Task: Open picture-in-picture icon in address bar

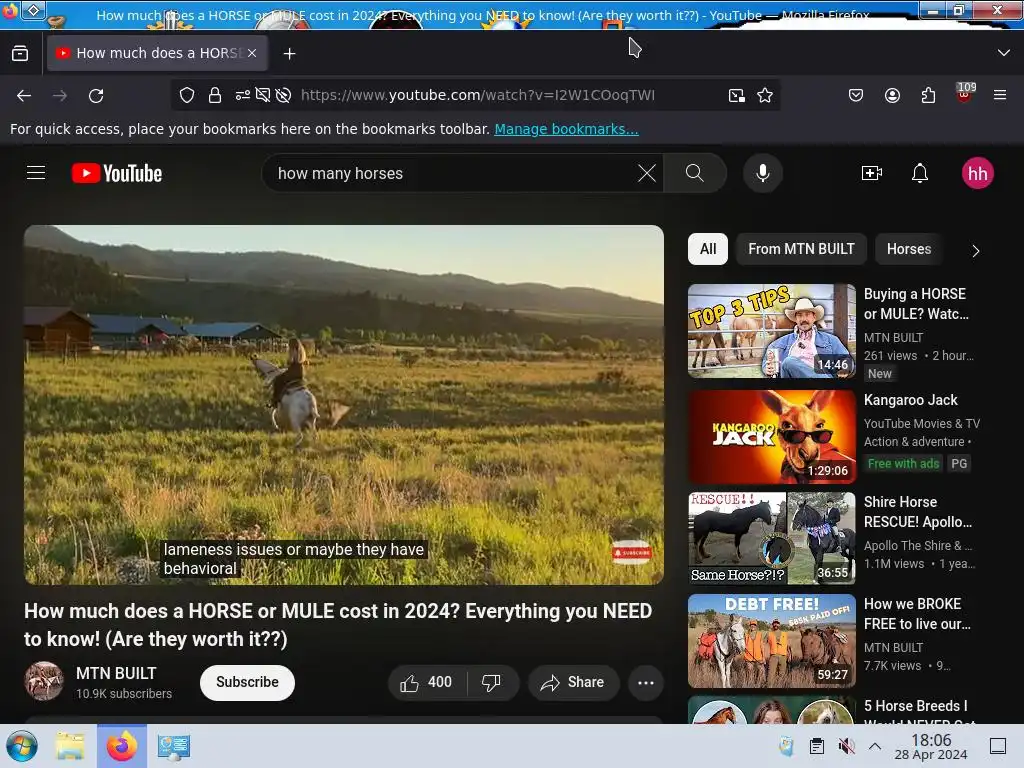Action: point(737,95)
